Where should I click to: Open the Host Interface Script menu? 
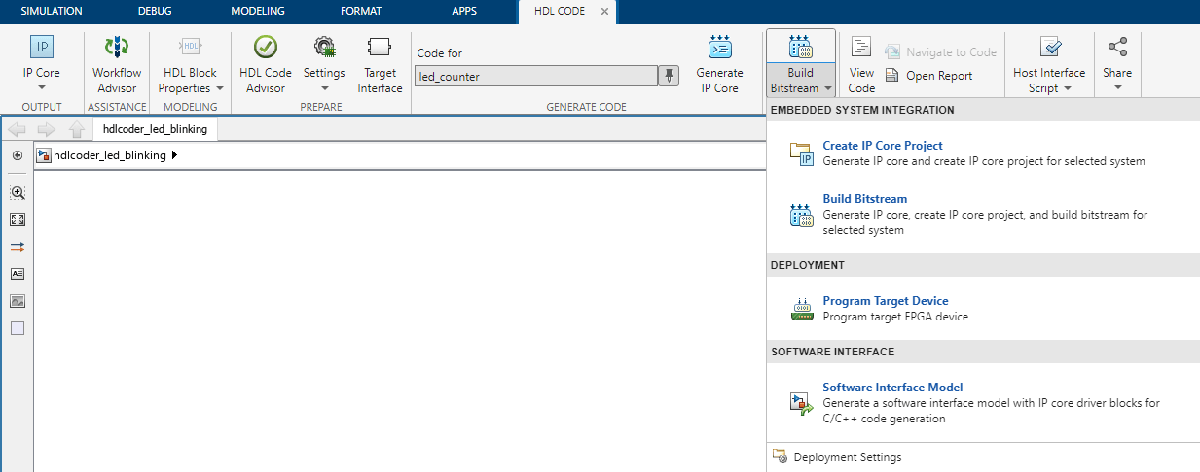point(1049,64)
